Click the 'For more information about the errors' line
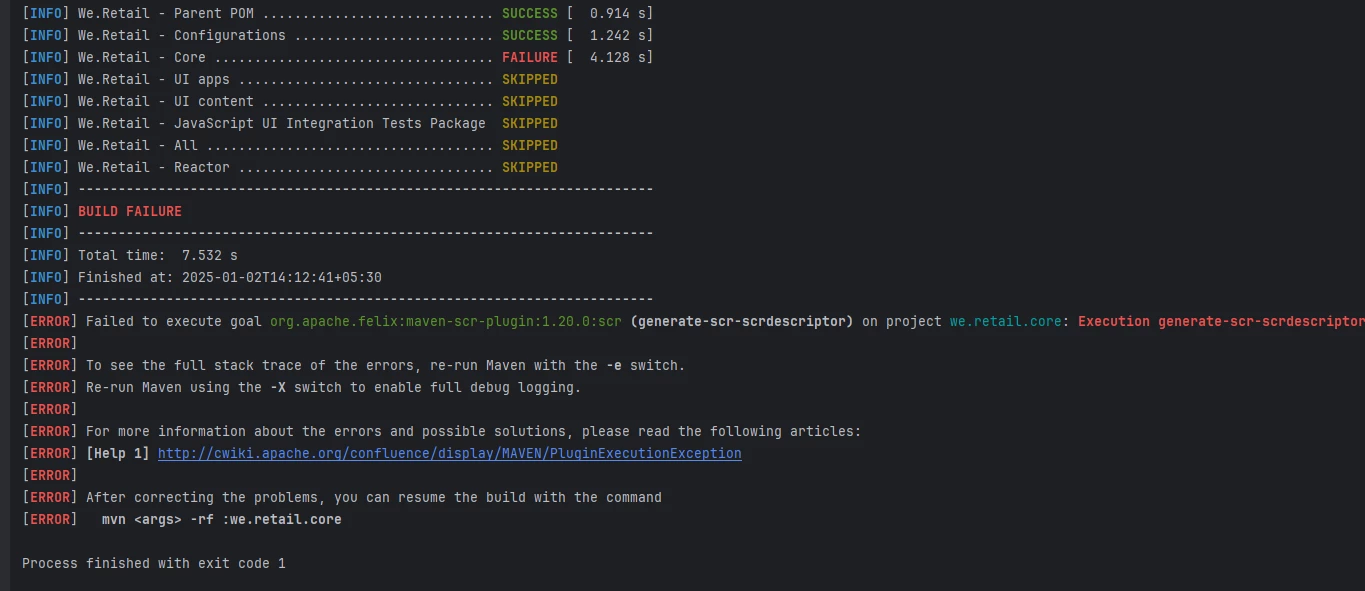The width and height of the screenshot is (1365, 591). 442,431
